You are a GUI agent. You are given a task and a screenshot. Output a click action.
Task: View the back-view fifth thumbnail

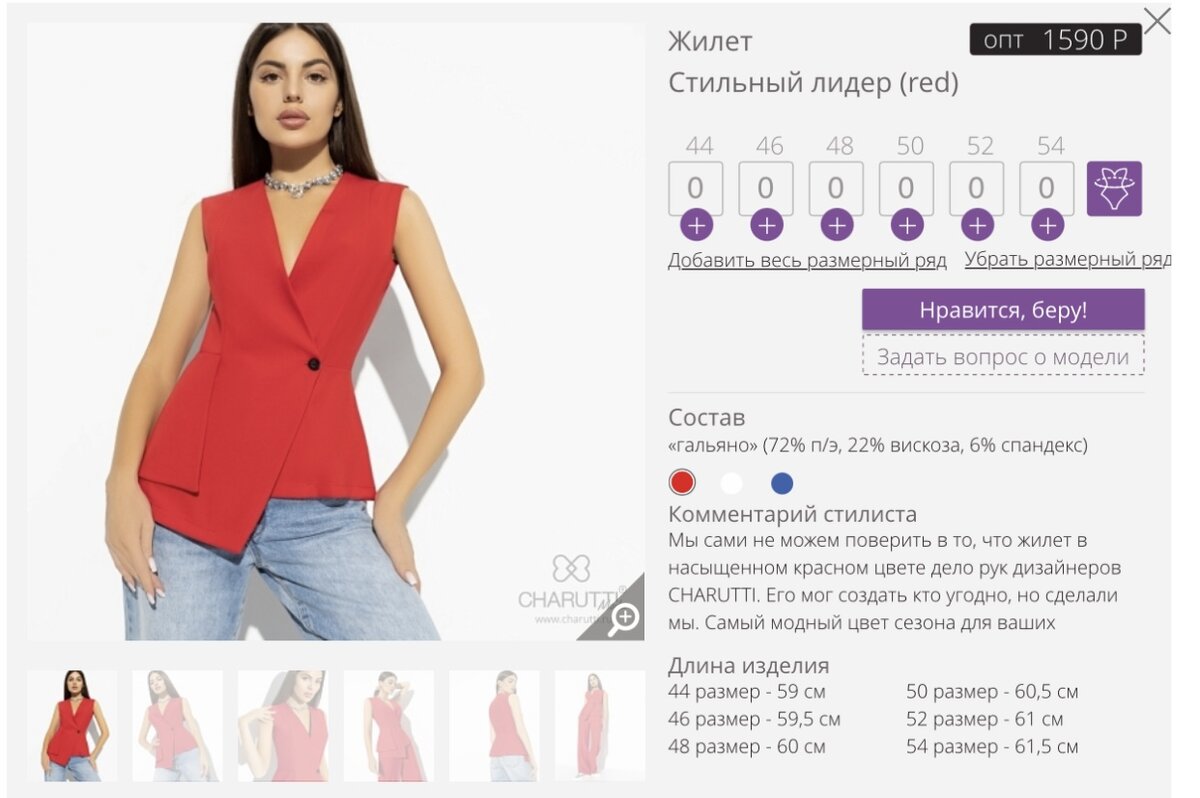click(494, 725)
